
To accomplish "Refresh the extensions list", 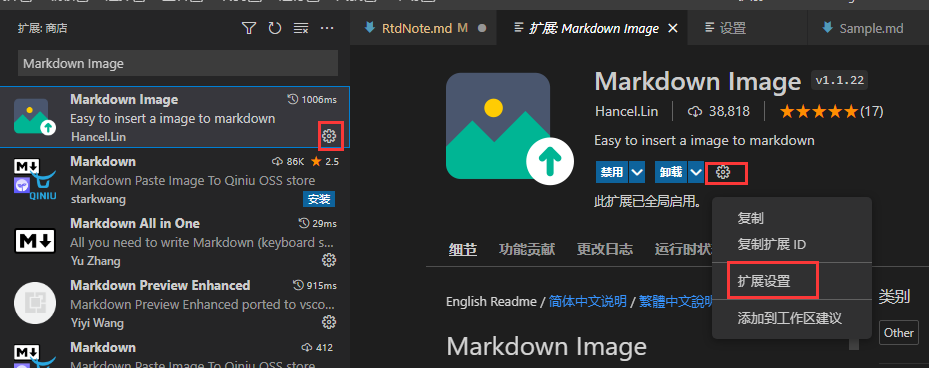I will coord(274,28).
